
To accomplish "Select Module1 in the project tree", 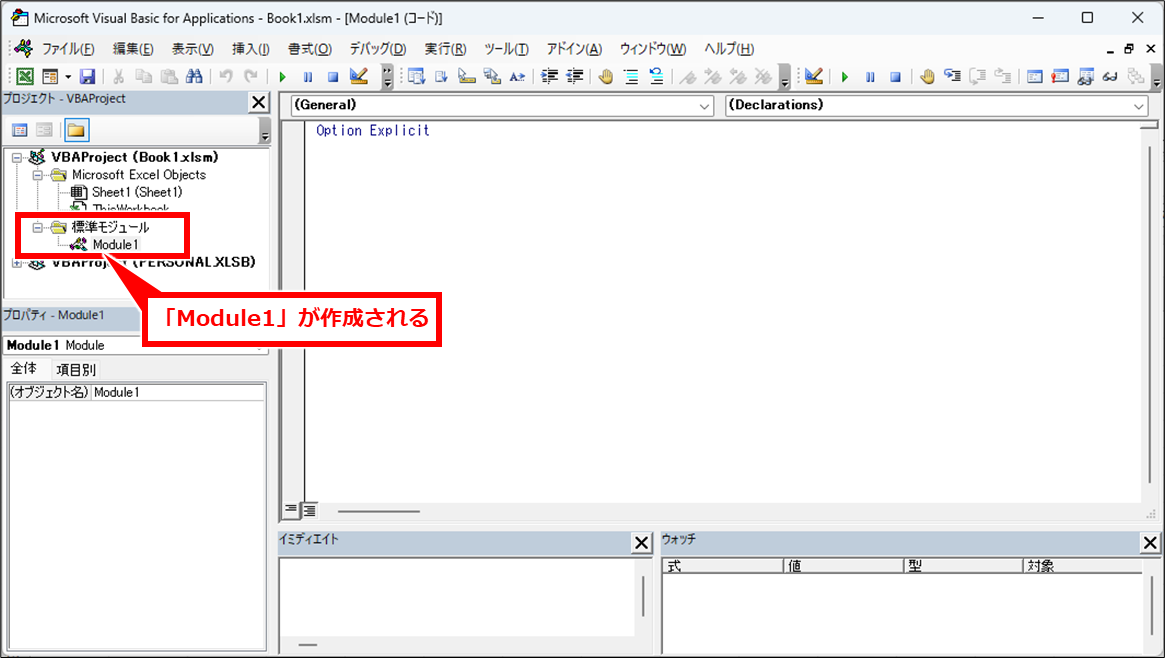I will pyautogui.click(x=115, y=244).
